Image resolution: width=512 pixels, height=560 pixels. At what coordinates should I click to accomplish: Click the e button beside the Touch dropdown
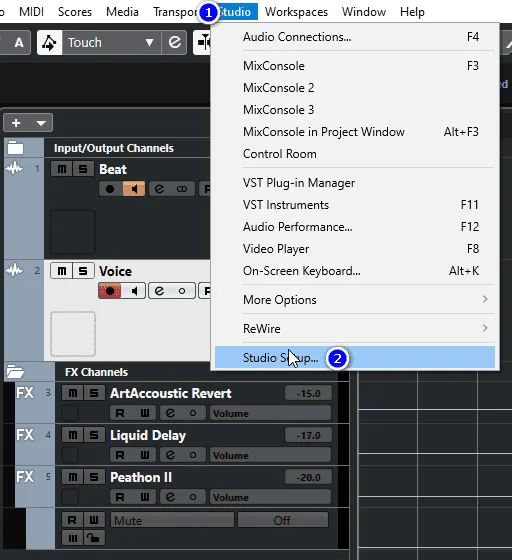point(174,42)
